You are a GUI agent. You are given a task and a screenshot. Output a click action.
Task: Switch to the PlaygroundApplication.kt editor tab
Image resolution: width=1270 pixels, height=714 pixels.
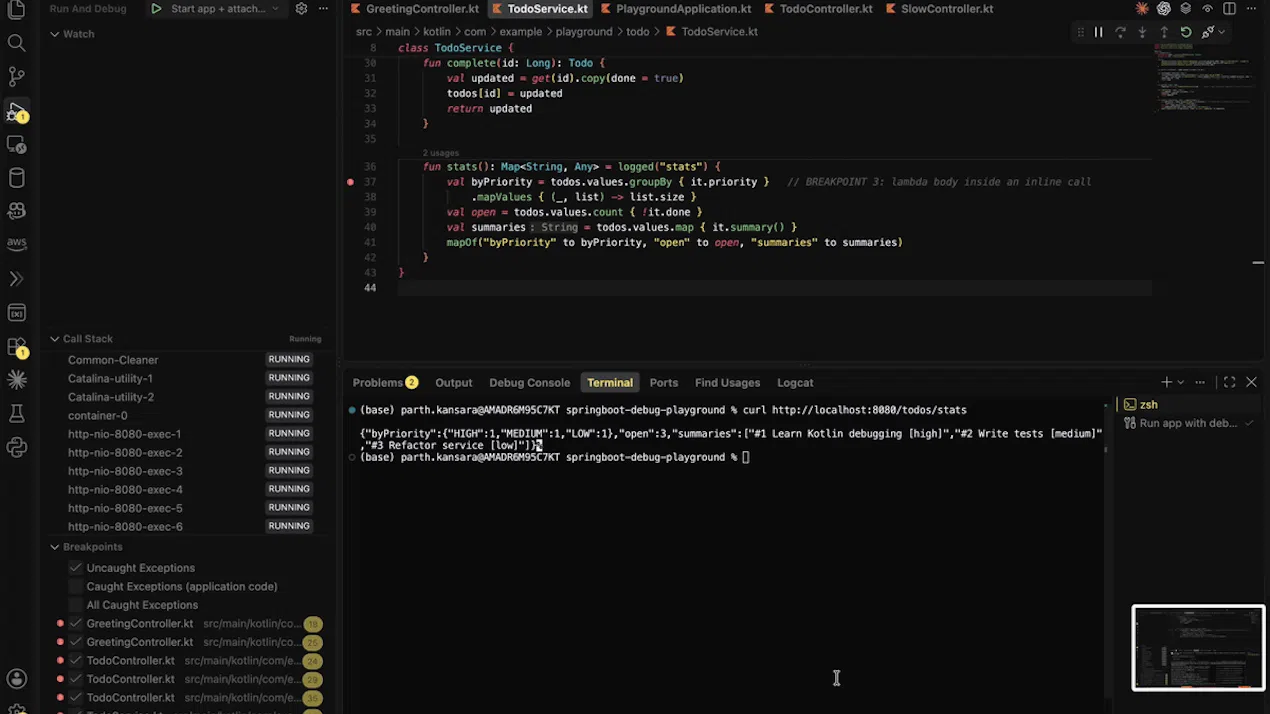tap(676, 9)
